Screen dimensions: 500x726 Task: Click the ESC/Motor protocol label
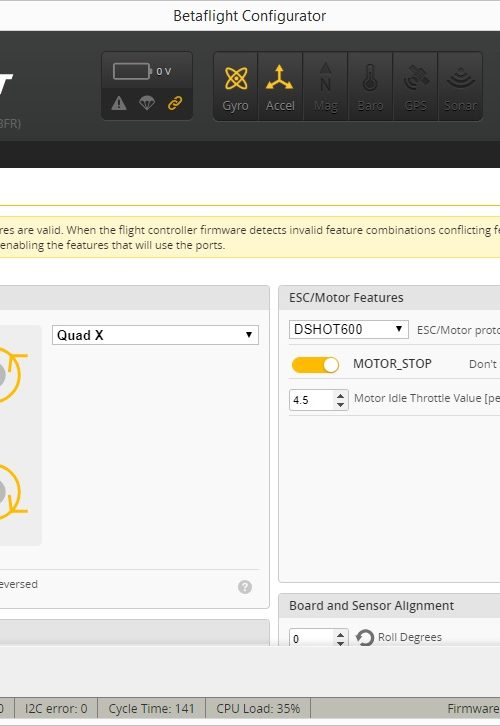(x=458, y=330)
